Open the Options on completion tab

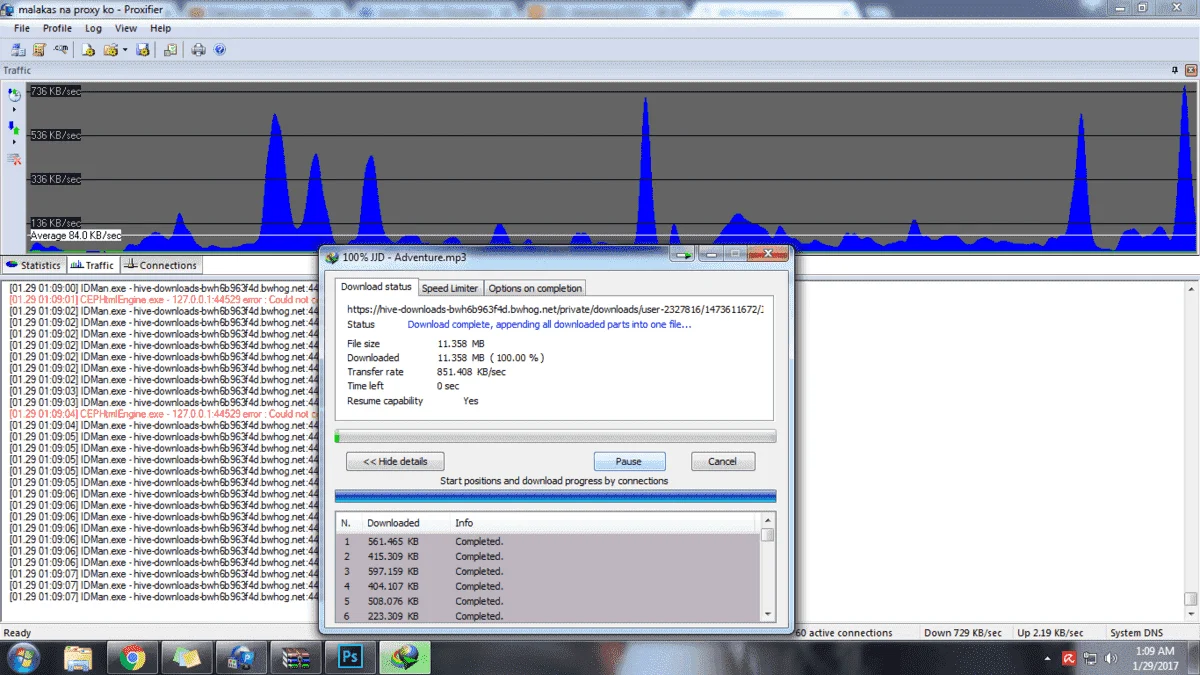click(535, 288)
